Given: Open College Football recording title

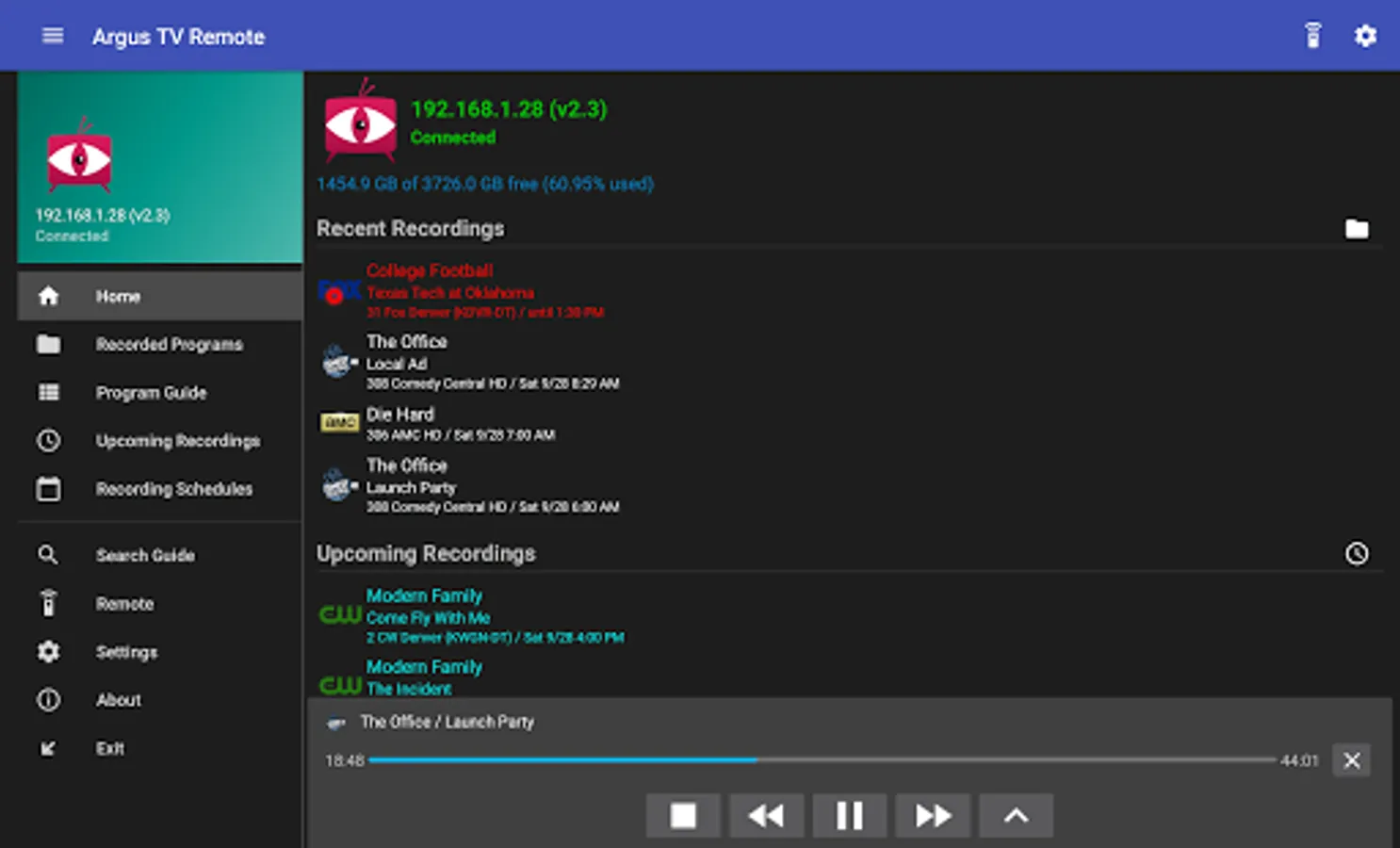Looking at the screenshot, I should click(x=430, y=270).
